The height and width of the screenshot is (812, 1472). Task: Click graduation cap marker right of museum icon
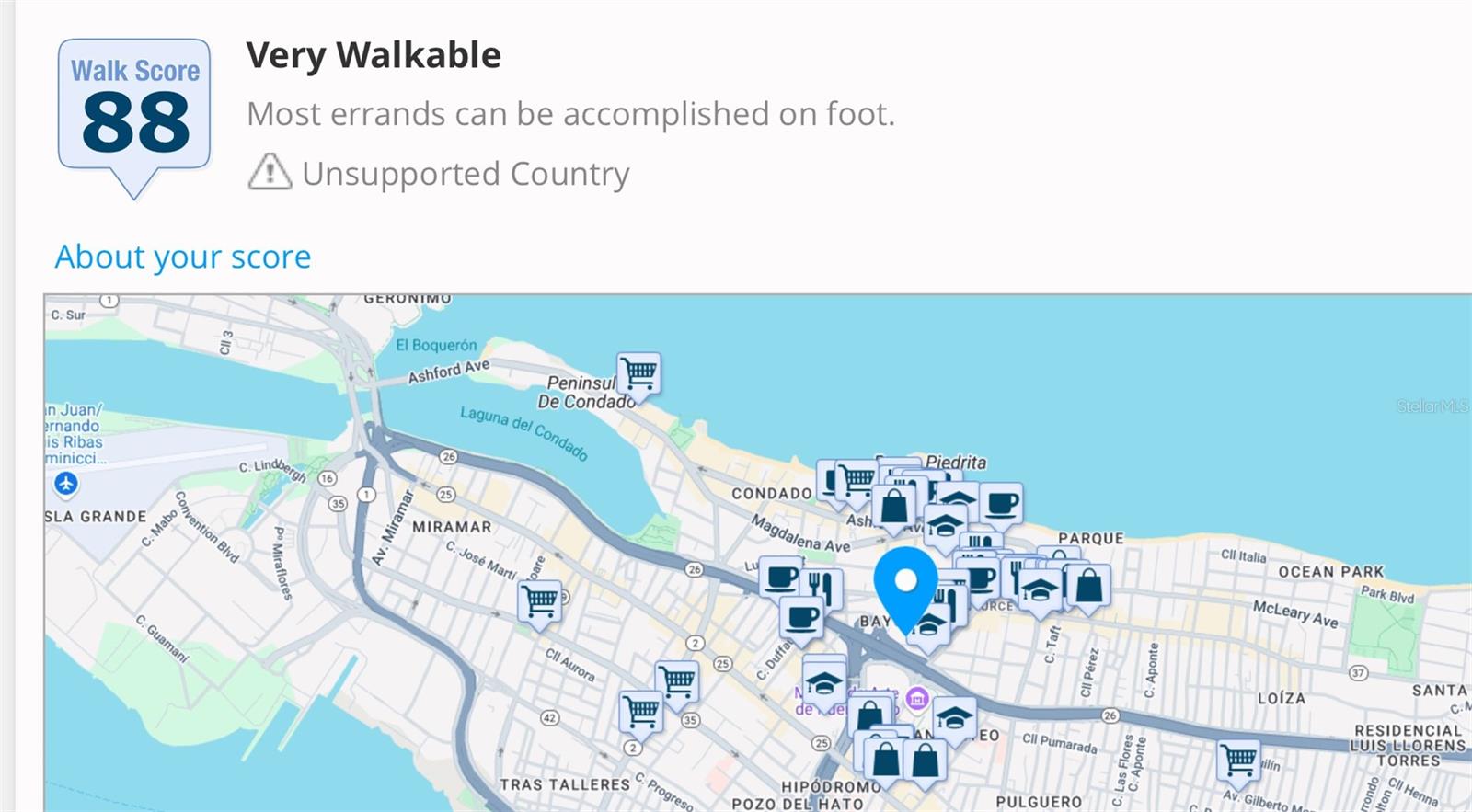coord(954,716)
